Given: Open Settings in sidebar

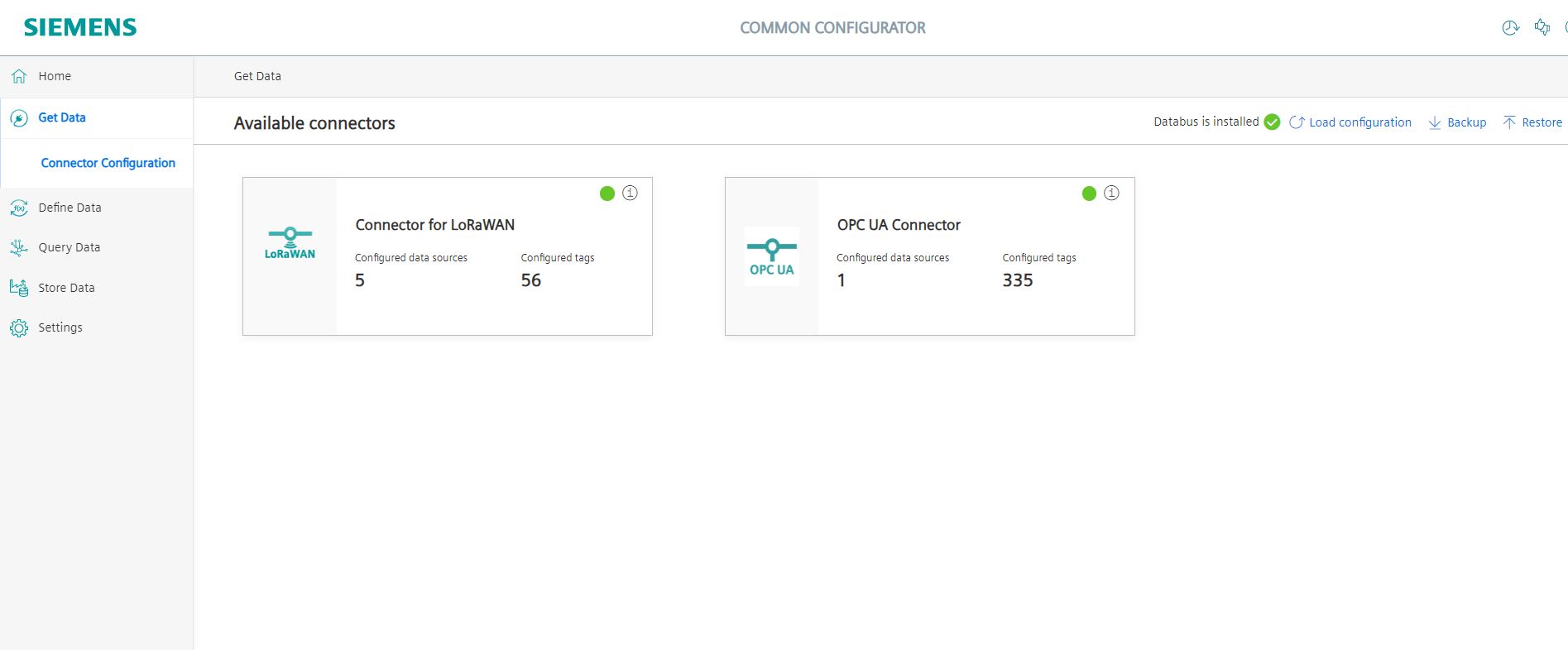Looking at the screenshot, I should click(x=97, y=327).
